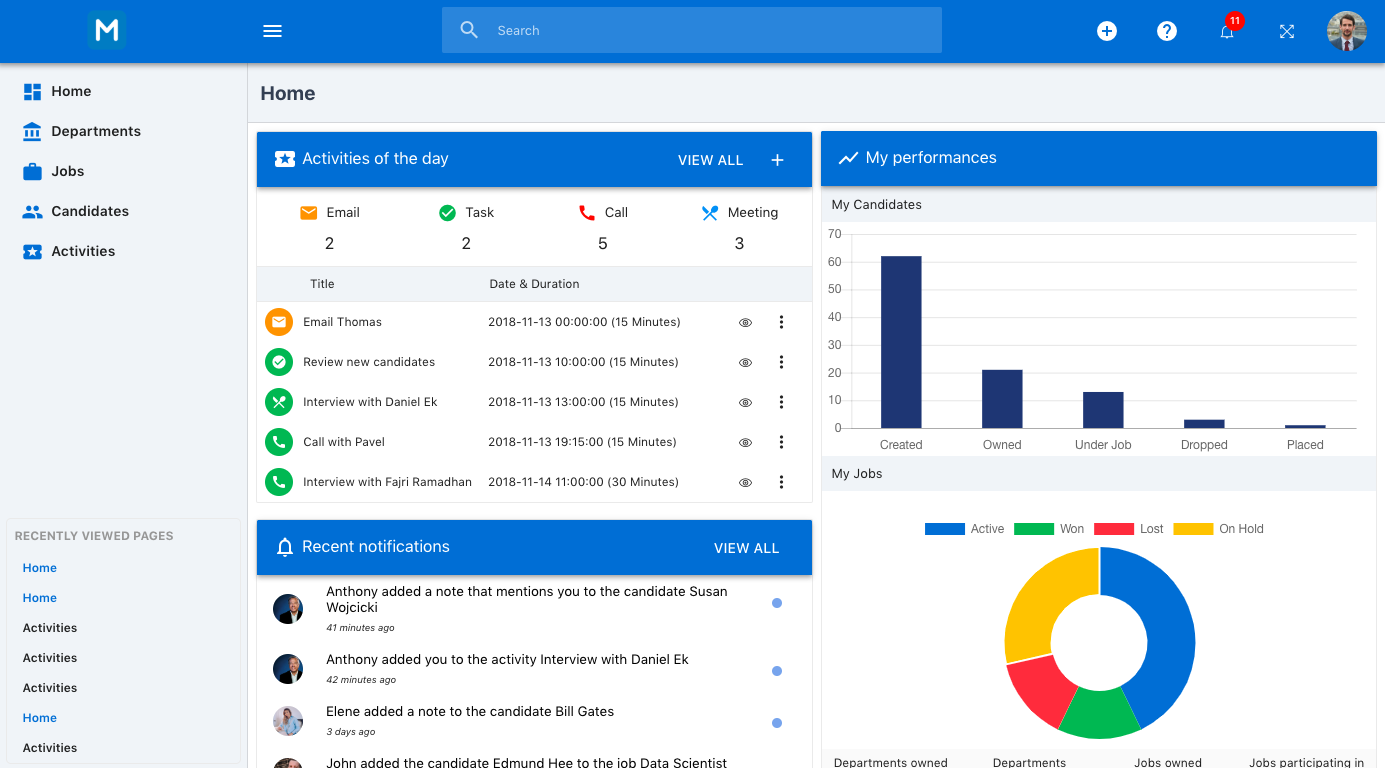
Task: Open the three-dot menu for Interview with Daniel Ek
Action: (x=781, y=402)
